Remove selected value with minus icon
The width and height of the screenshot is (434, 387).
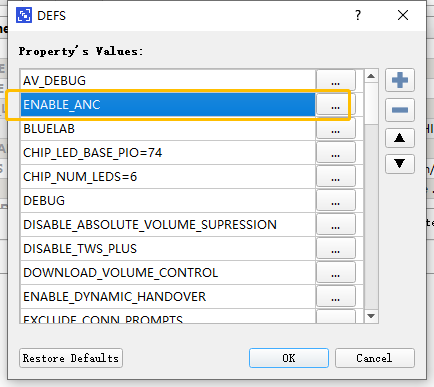click(400, 110)
